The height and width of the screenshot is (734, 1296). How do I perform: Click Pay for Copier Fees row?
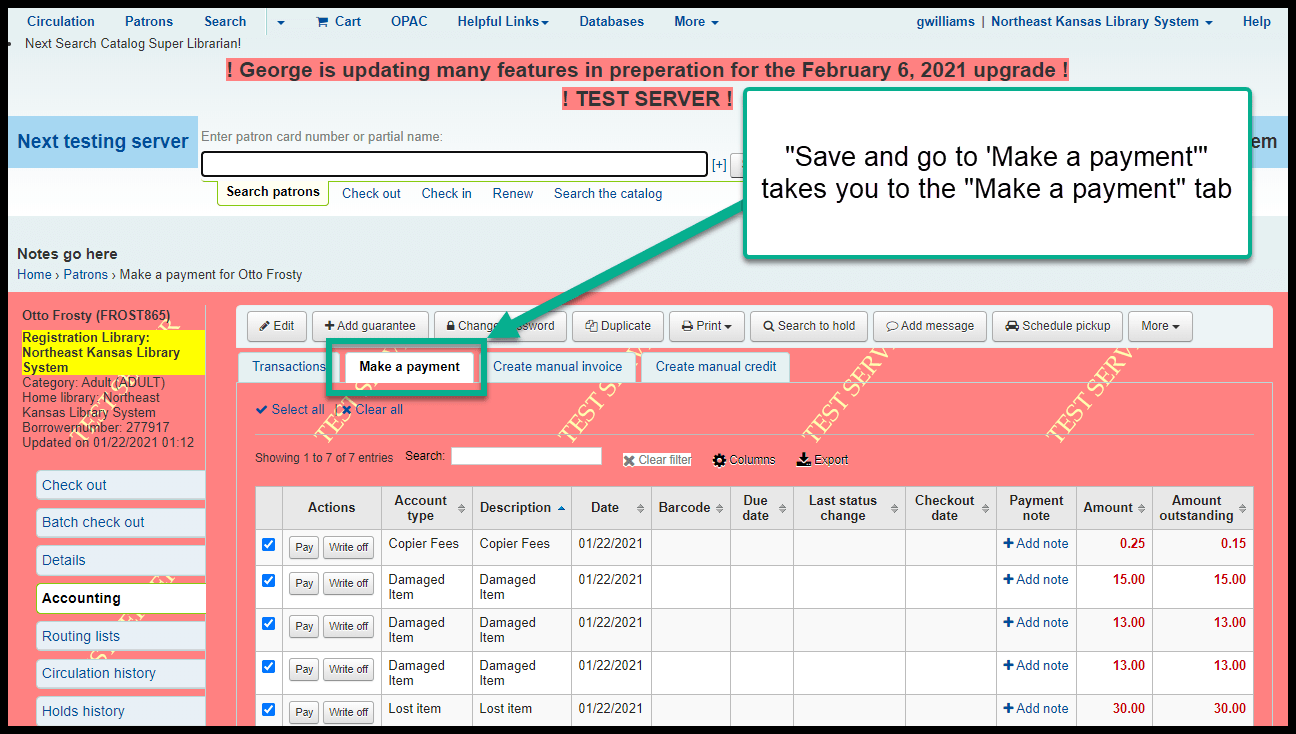tap(304, 547)
